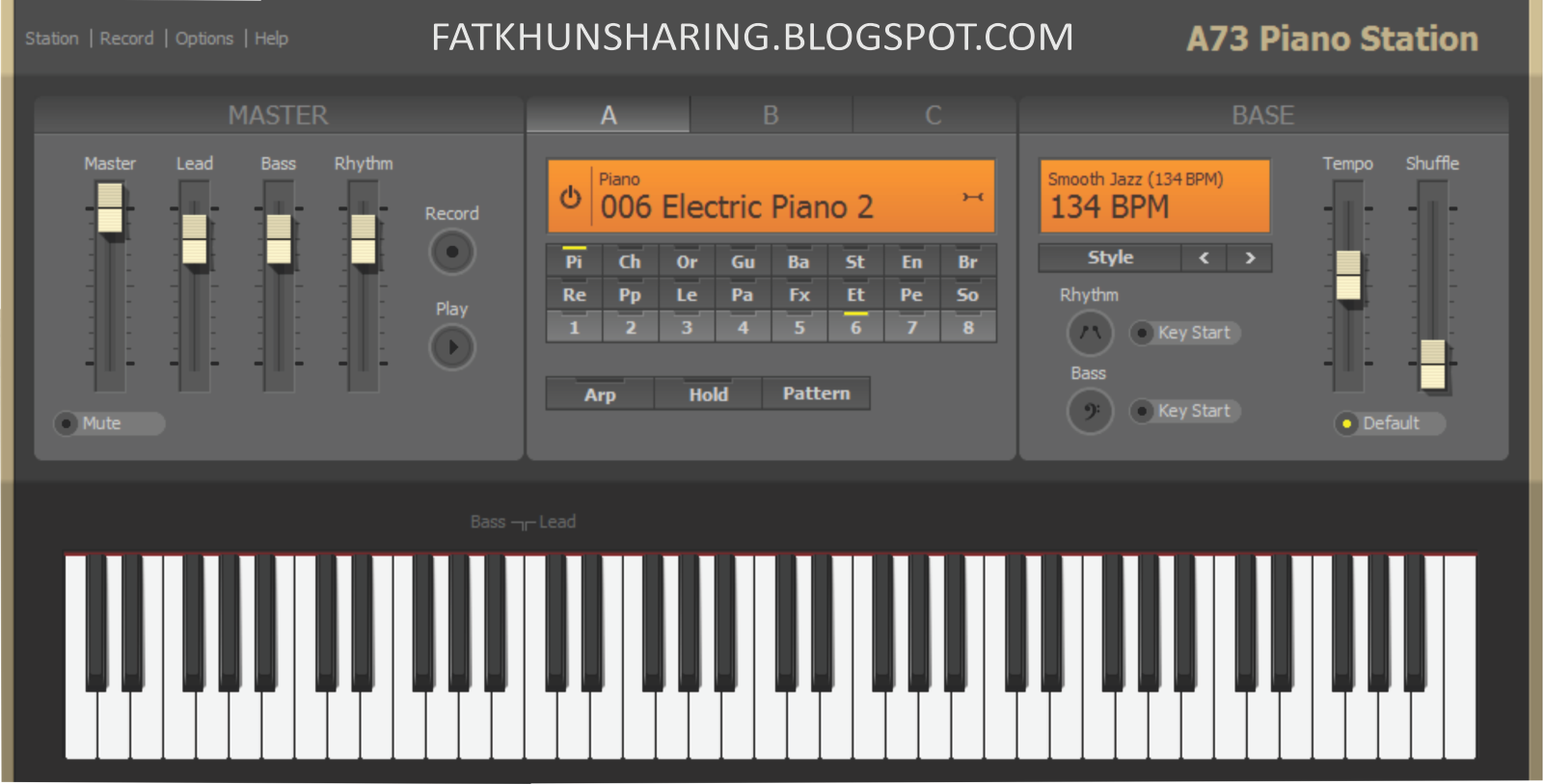The width and height of the screenshot is (1543, 784).
Task: Click the A73 Piano Station title logo
Action: pyautogui.click(x=1332, y=39)
